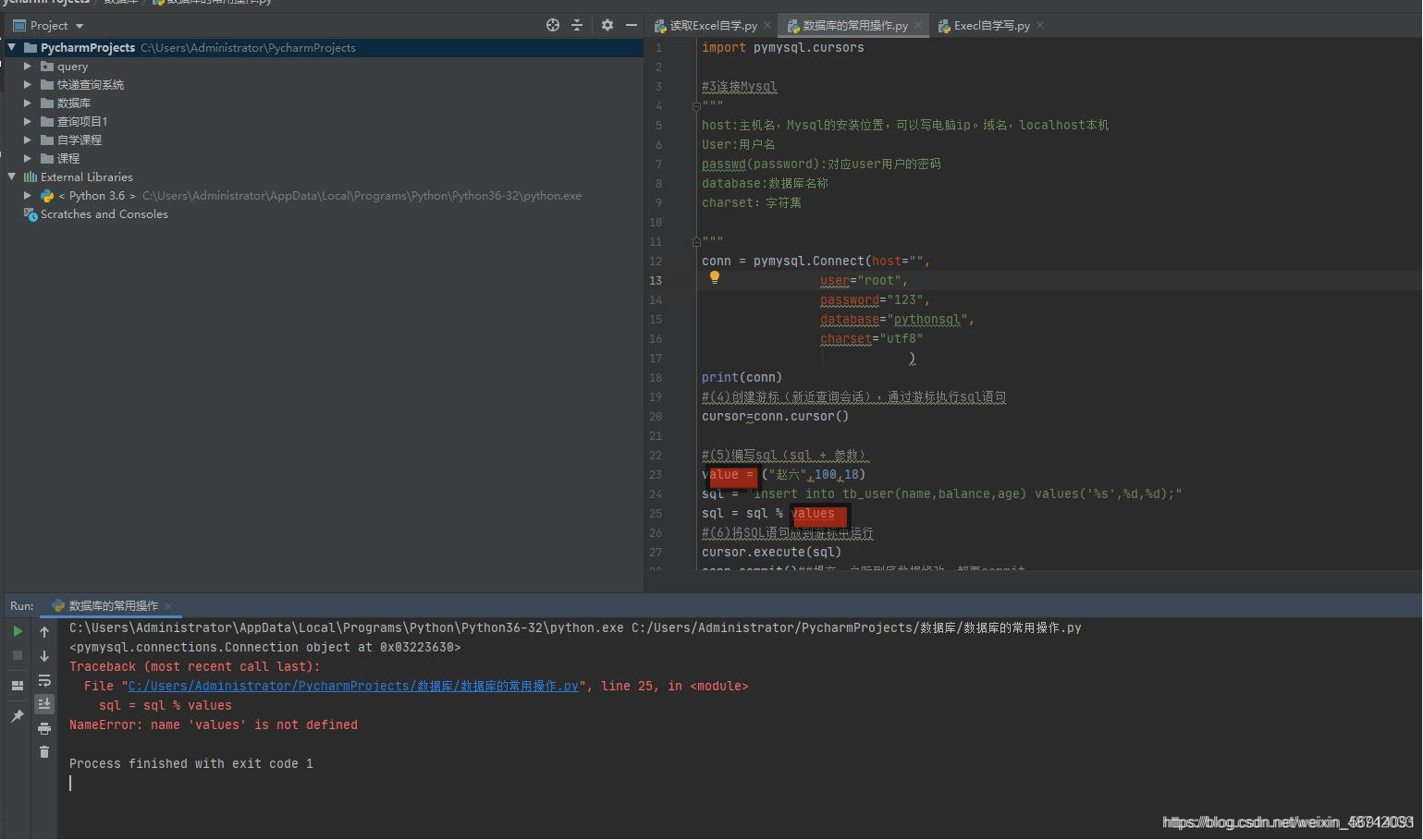Click the Print console output icon
1423x840 pixels.
click(x=44, y=728)
